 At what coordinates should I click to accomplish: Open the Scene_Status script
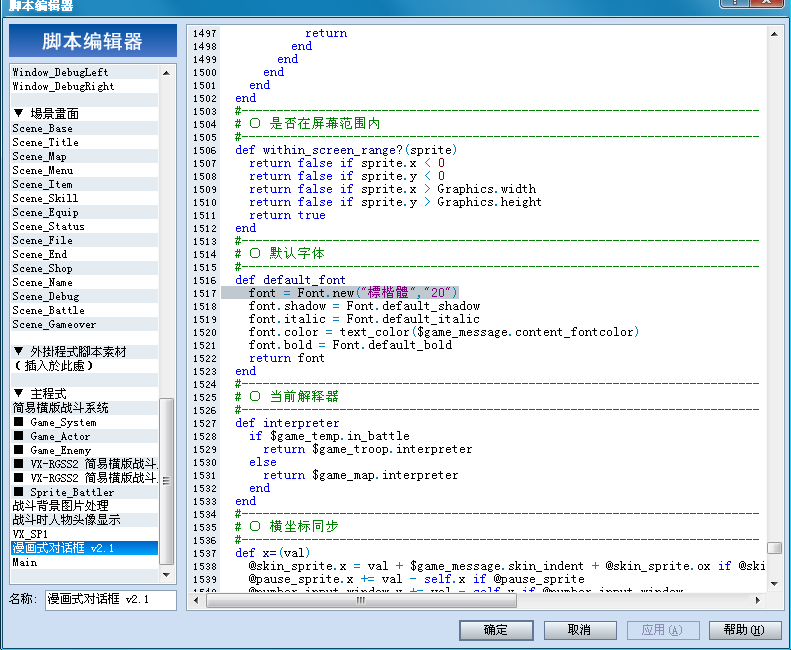click(85, 226)
